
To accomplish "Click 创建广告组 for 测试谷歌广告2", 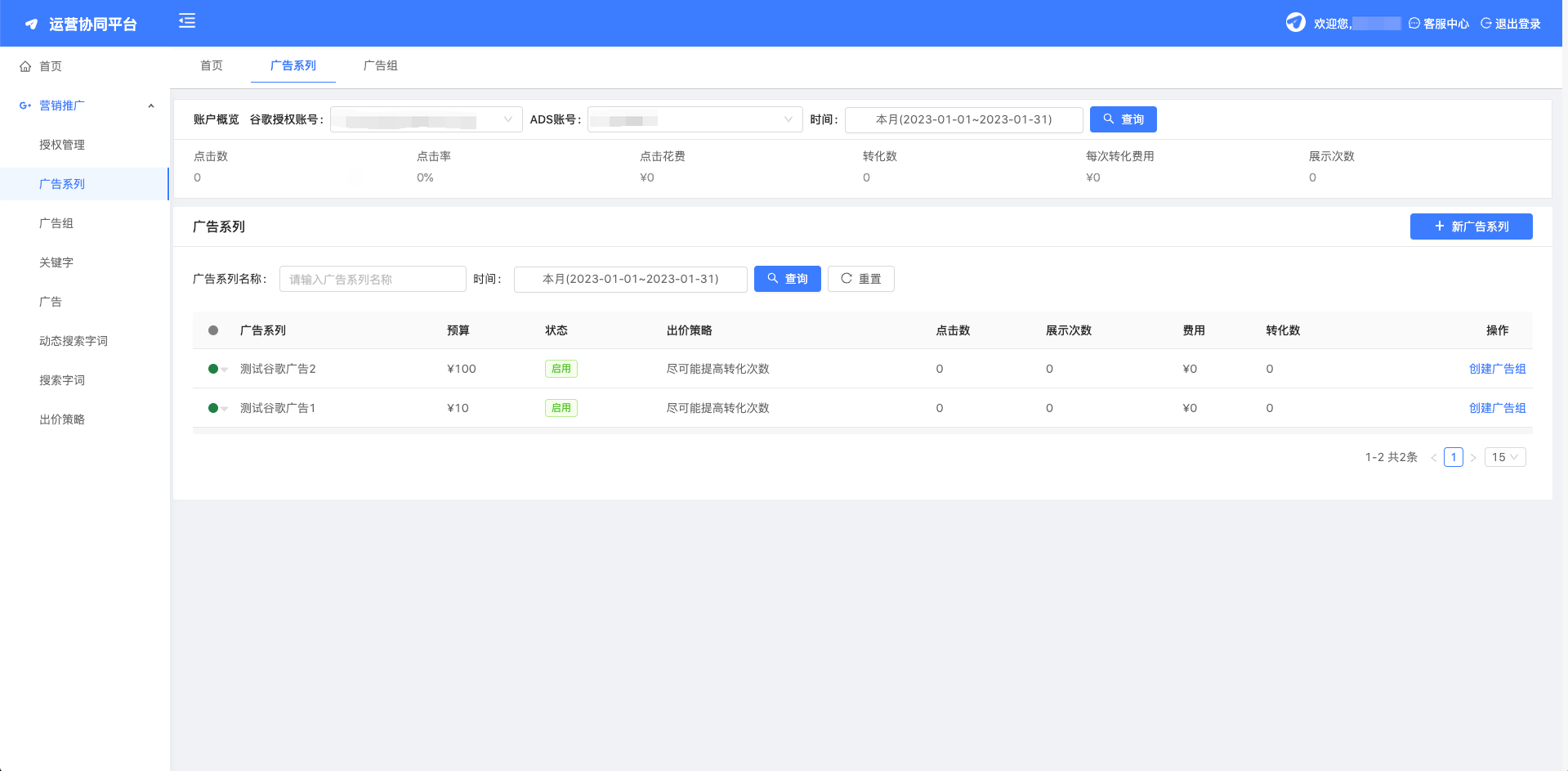I will tap(1497, 369).
